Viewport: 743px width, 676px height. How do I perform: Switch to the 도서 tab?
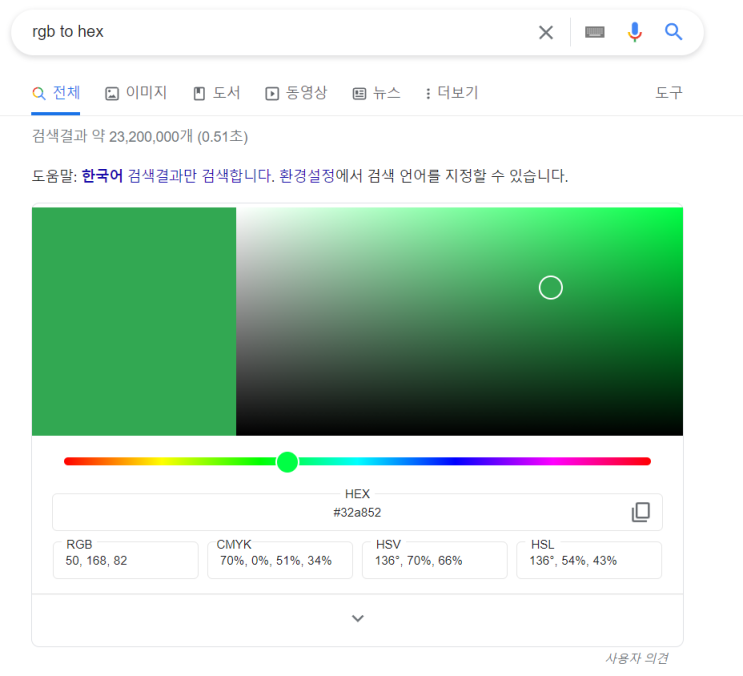pyautogui.click(x=217, y=93)
